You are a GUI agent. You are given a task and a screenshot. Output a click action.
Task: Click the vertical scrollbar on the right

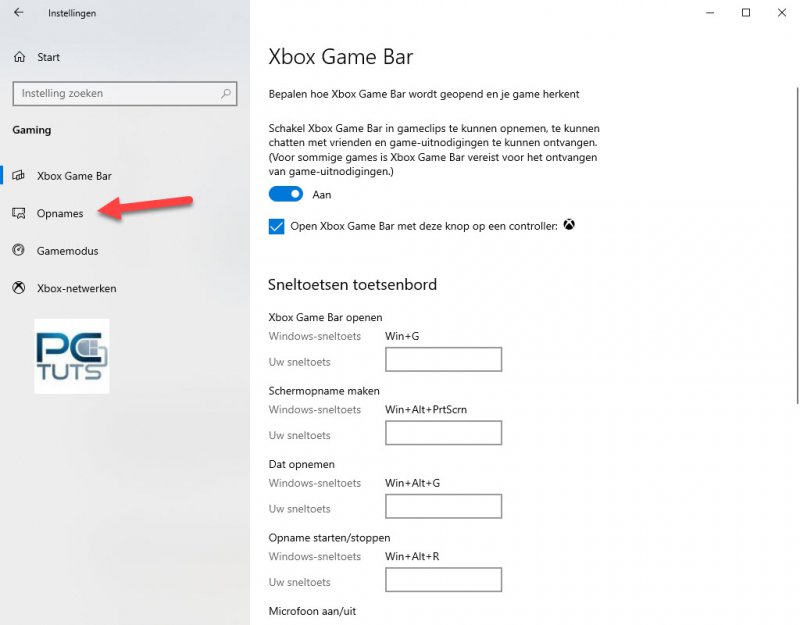click(797, 245)
